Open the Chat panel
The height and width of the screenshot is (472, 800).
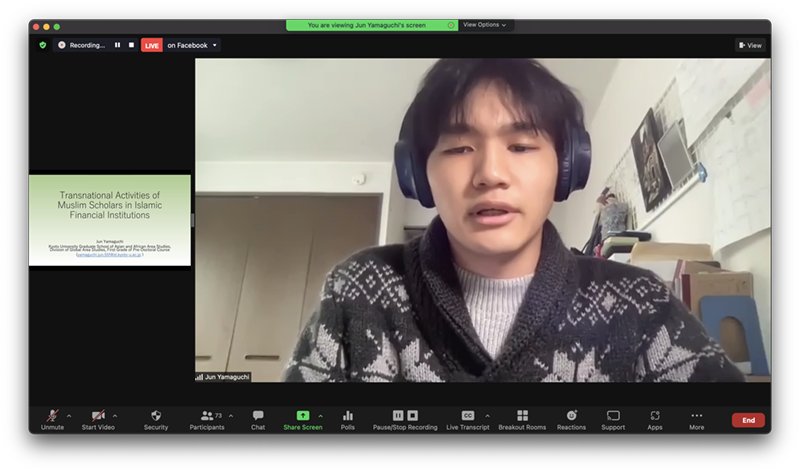coord(258,417)
